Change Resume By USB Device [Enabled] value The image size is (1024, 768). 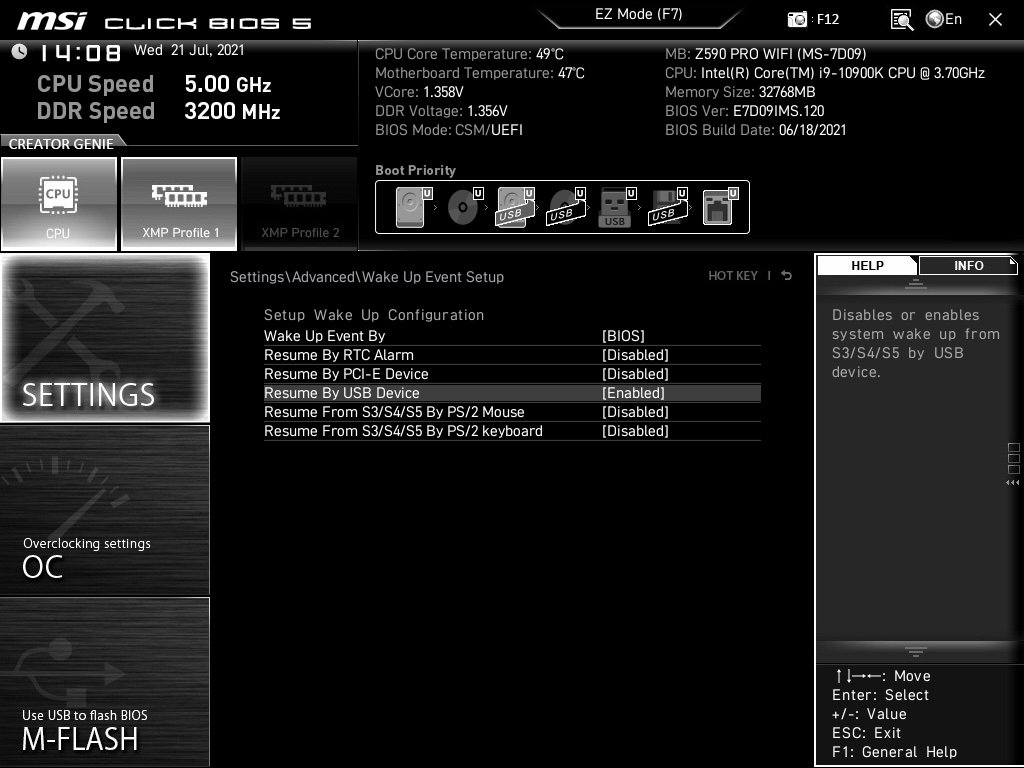(x=633, y=392)
